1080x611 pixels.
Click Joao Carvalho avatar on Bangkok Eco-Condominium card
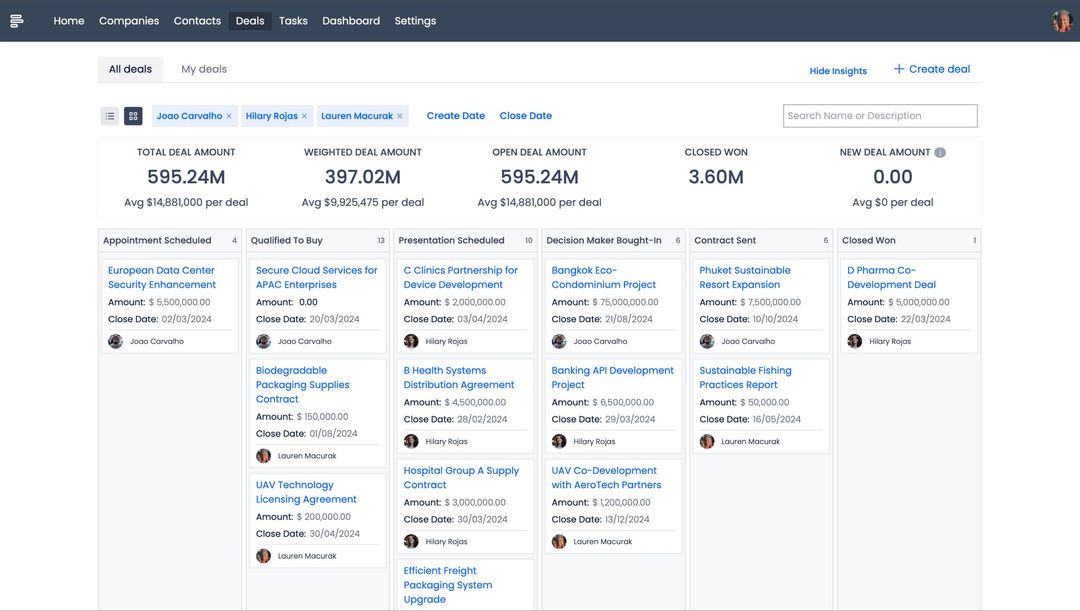558,341
